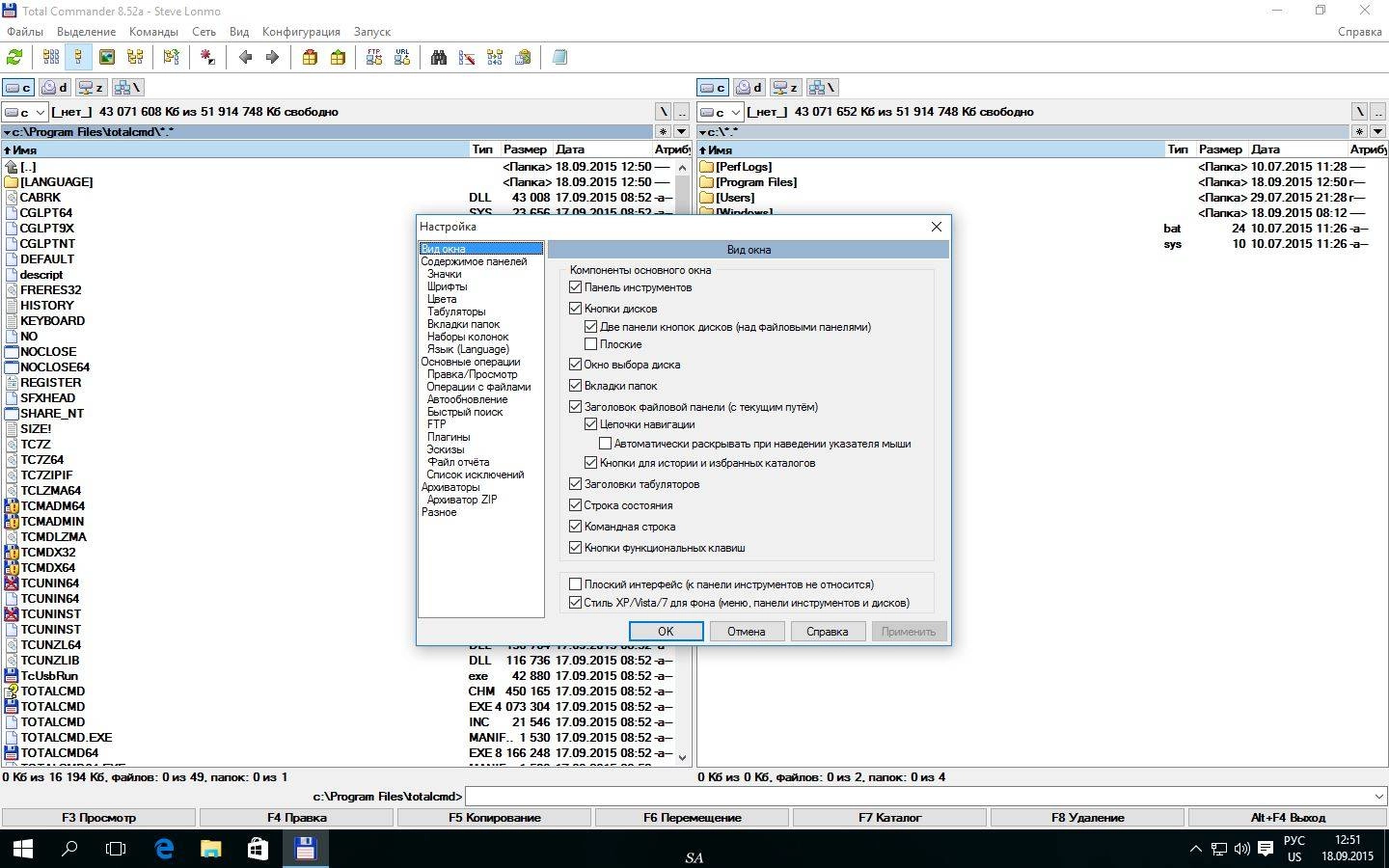The width and height of the screenshot is (1389, 868).
Task: Expand the command line history dropdown
Action: [1377, 797]
